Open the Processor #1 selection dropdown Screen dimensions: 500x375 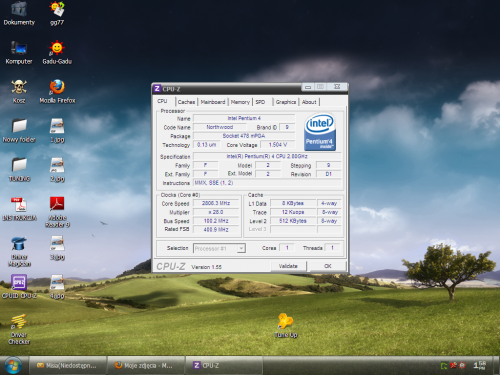219,248
